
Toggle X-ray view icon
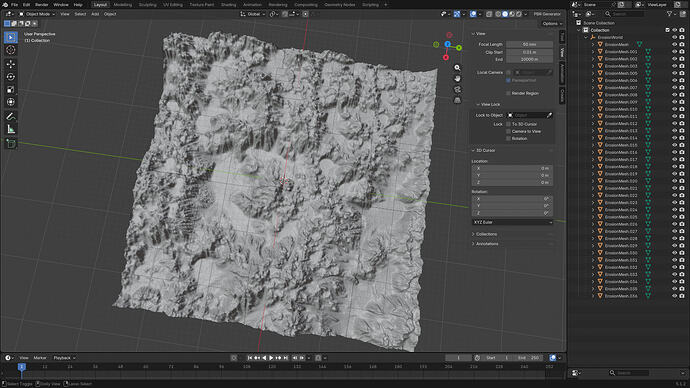point(489,14)
